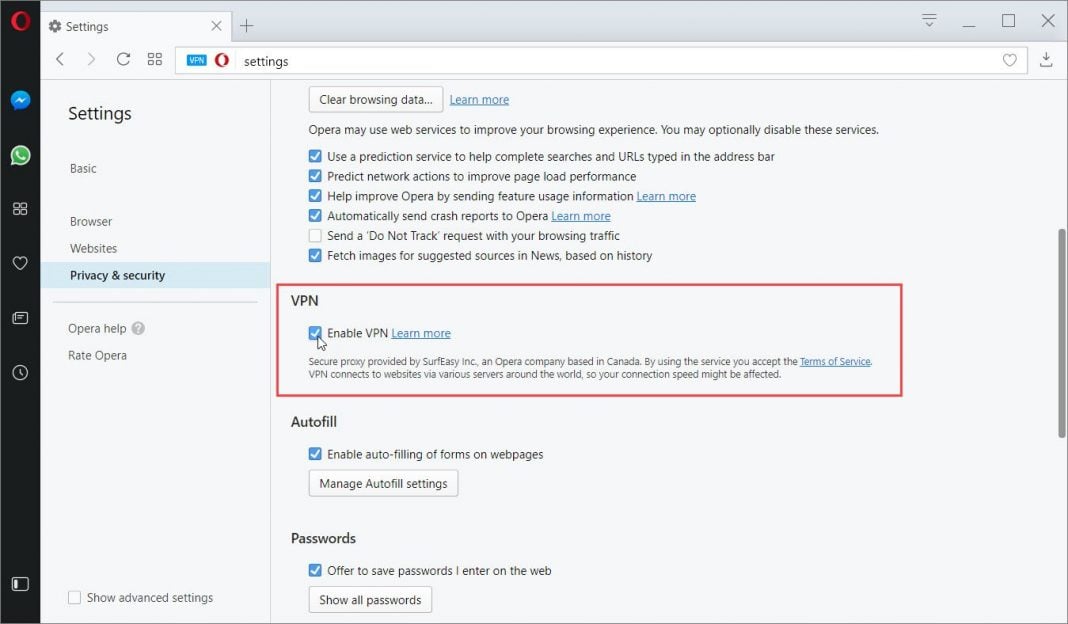The width and height of the screenshot is (1068, 624).
Task: Toggle Show advanced settings checkbox
Action: (x=74, y=598)
